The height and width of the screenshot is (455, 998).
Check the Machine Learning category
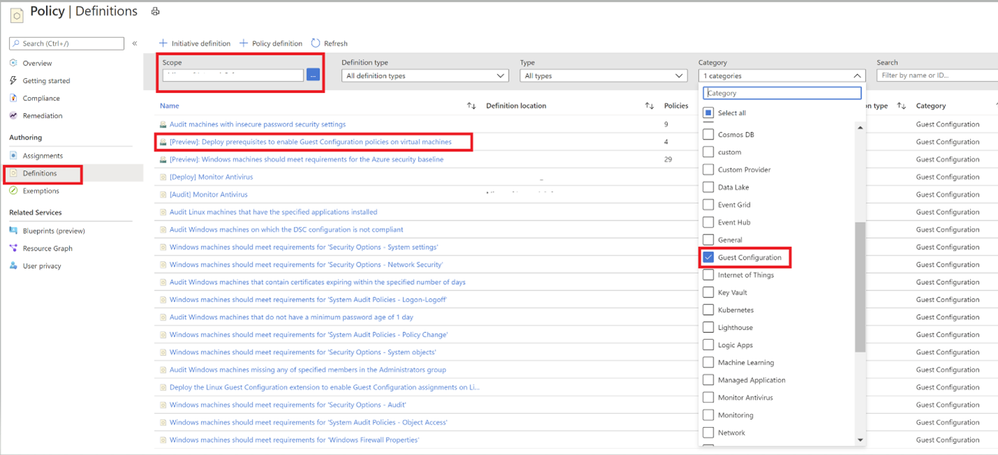(708, 363)
